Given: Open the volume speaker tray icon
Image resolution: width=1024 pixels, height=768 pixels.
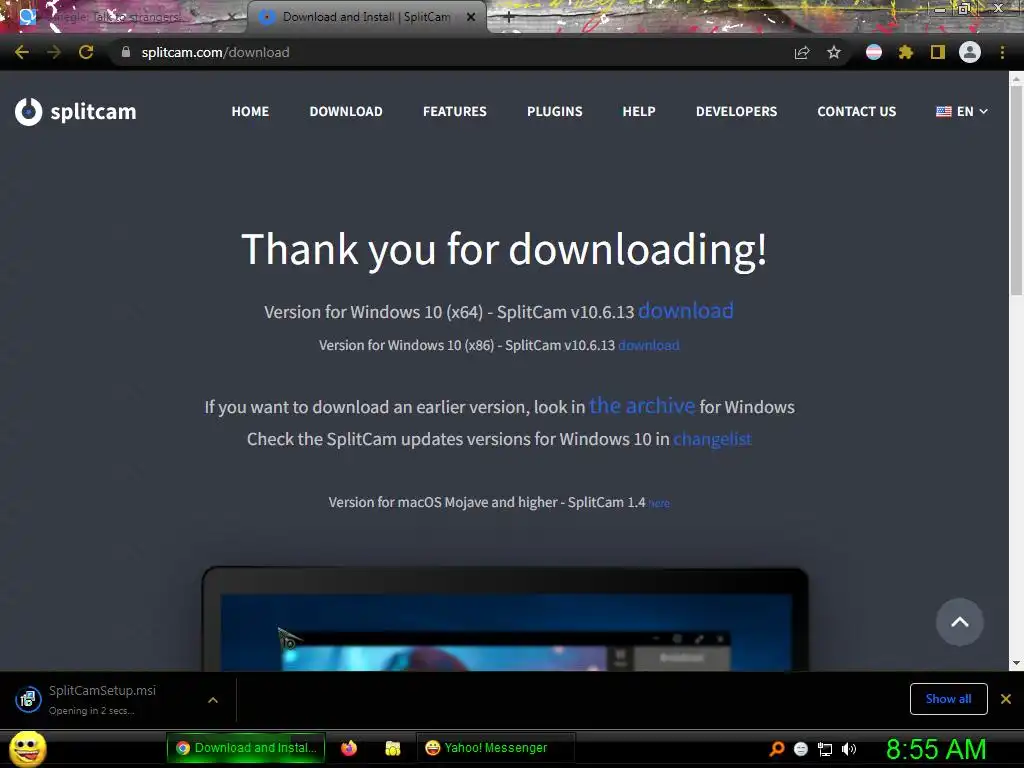Looking at the screenshot, I should pos(849,749).
